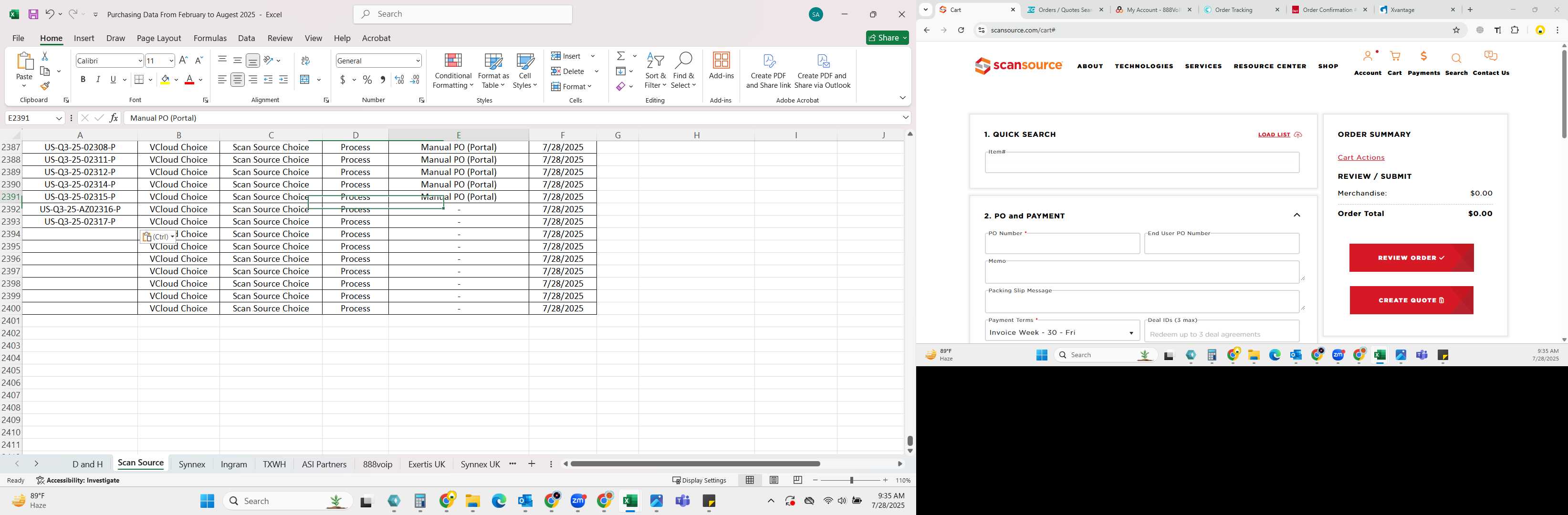The image size is (1568, 515).
Task: Open the File menu in Excel
Action: [18, 38]
